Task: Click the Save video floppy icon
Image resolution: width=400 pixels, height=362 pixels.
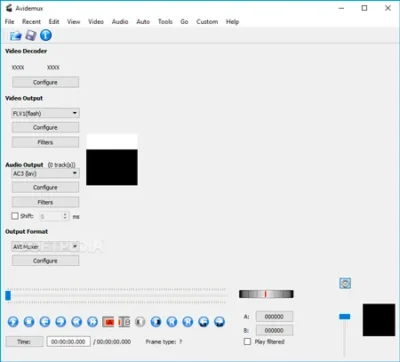Action: [x=31, y=35]
